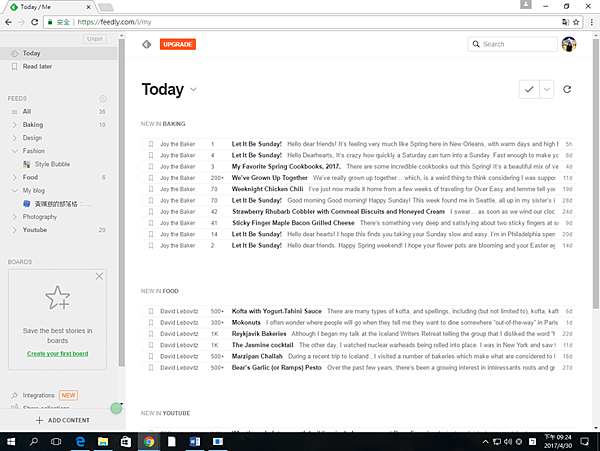Open Integrations in the sidebar
600x451 pixels.
click(38, 395)
